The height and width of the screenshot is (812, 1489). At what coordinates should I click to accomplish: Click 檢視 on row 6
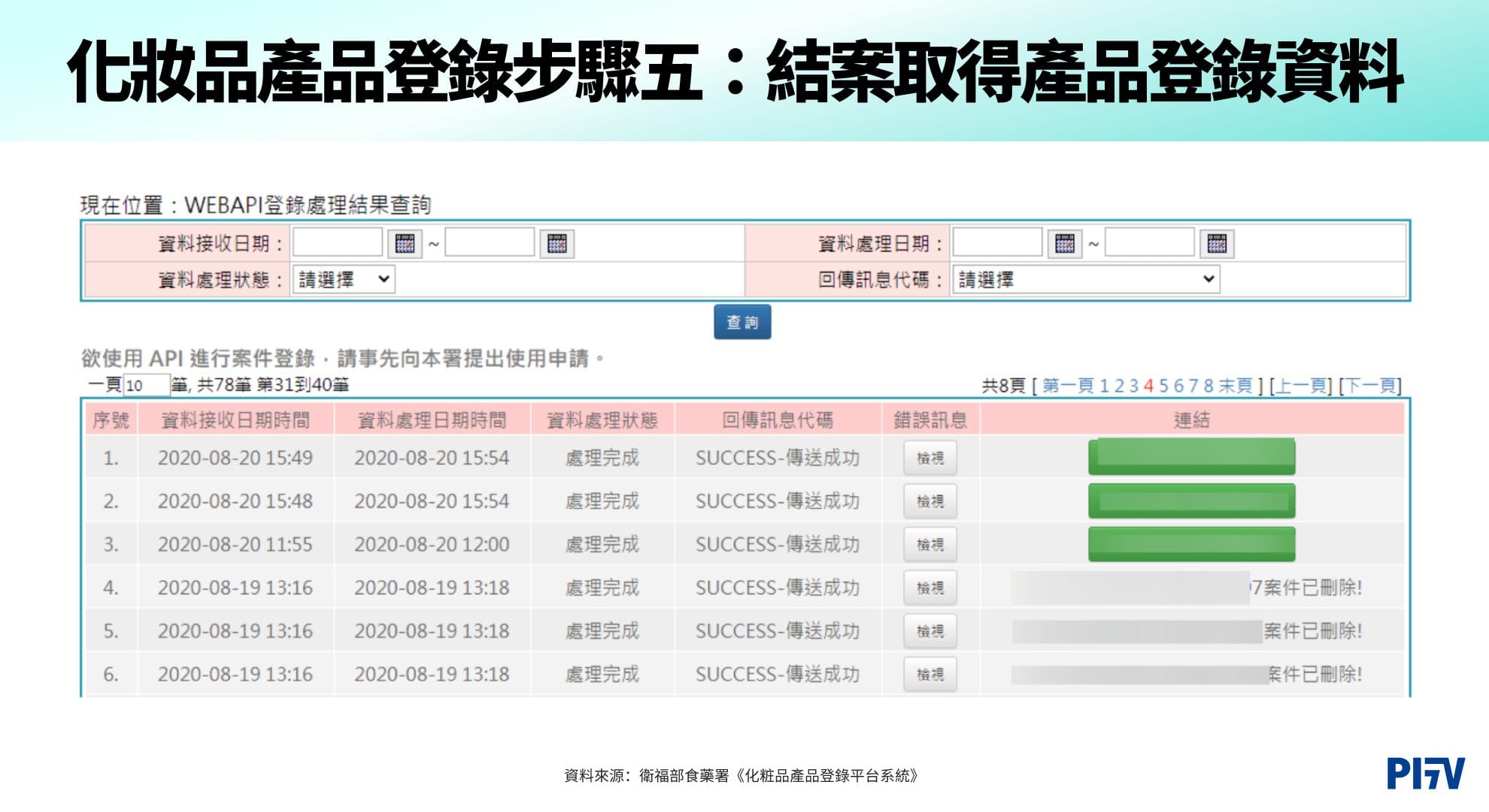click(930, 674)
